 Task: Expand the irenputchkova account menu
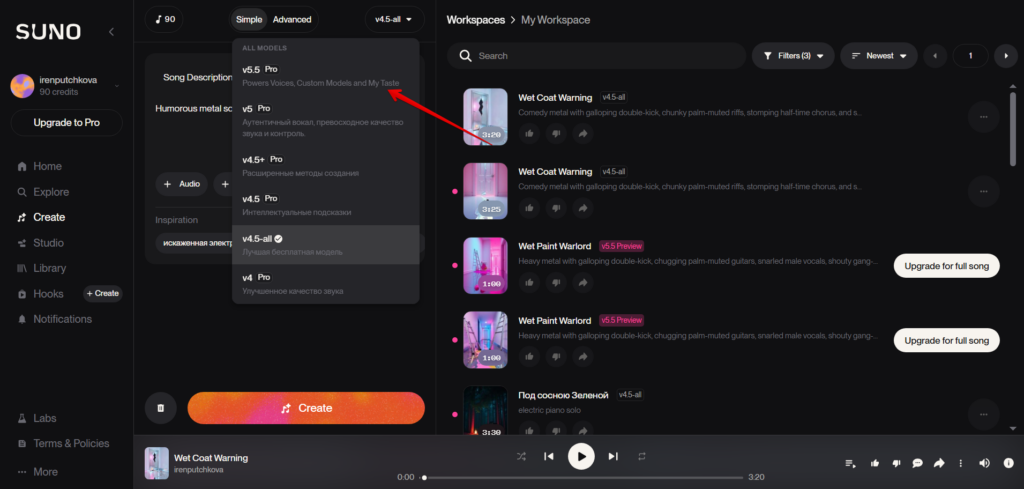(x=67, y=86)
